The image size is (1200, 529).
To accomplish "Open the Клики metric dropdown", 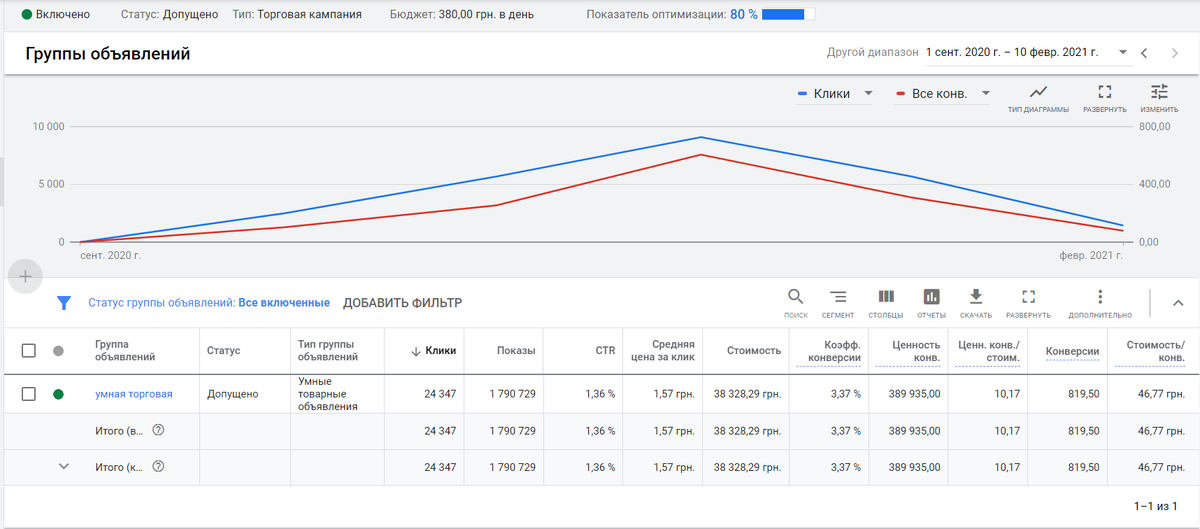I will tap(868, 93).
